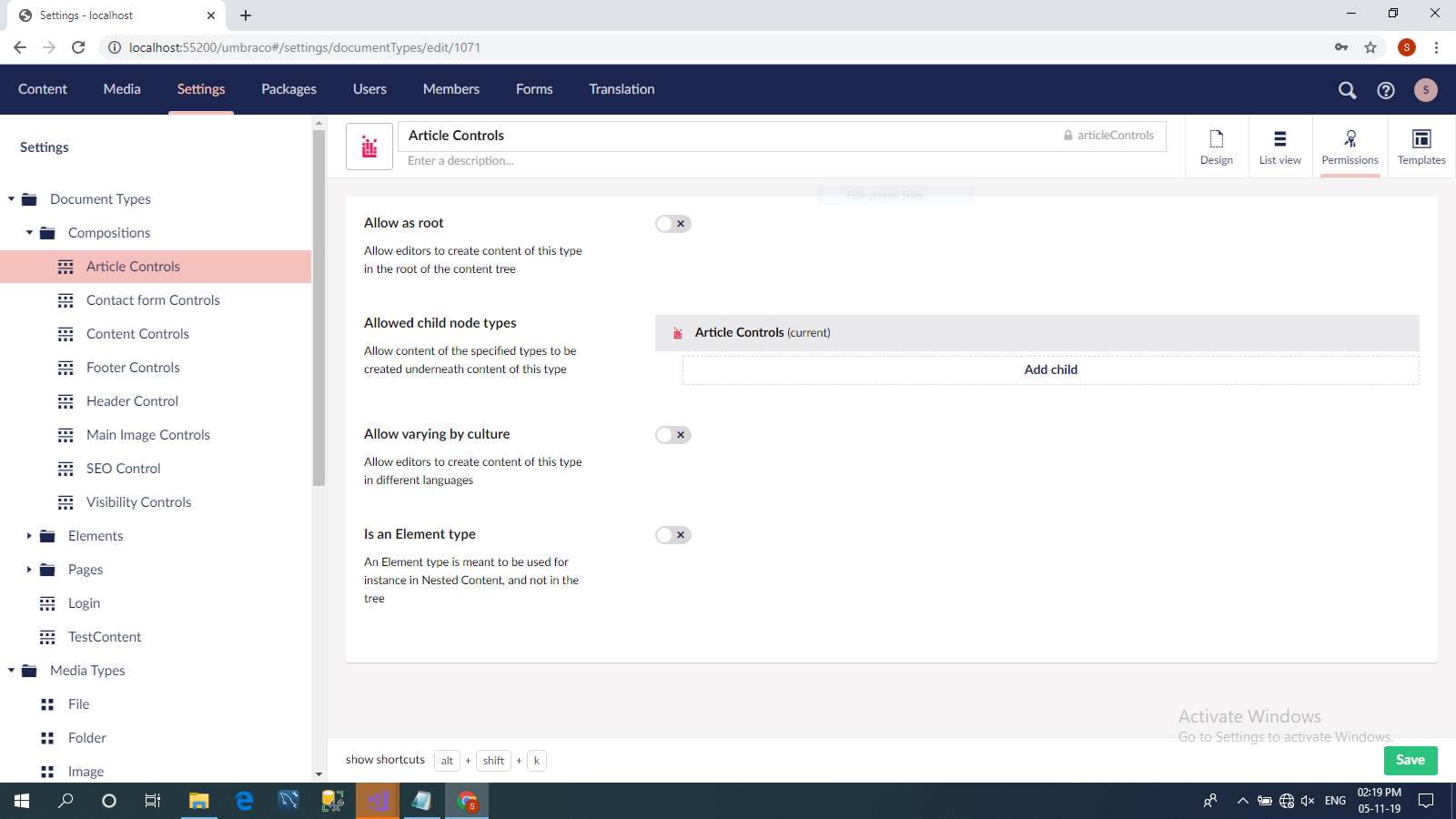
Task: Open Visual Studio from the taskbar
Action: (378, 801)
